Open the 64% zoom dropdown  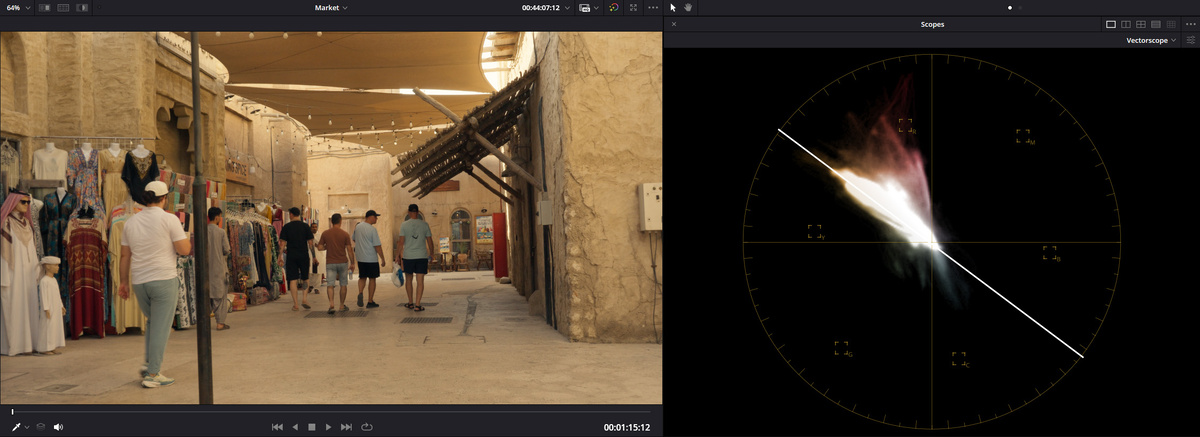(17, 7)
